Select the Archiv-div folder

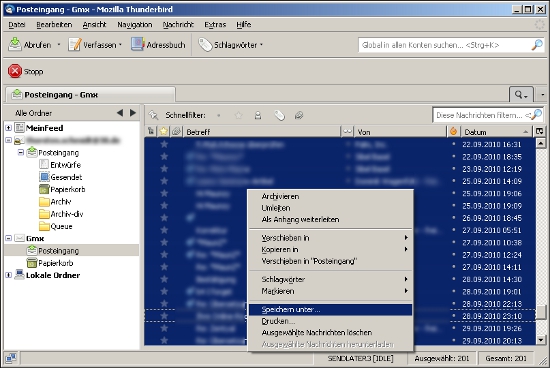61,214
